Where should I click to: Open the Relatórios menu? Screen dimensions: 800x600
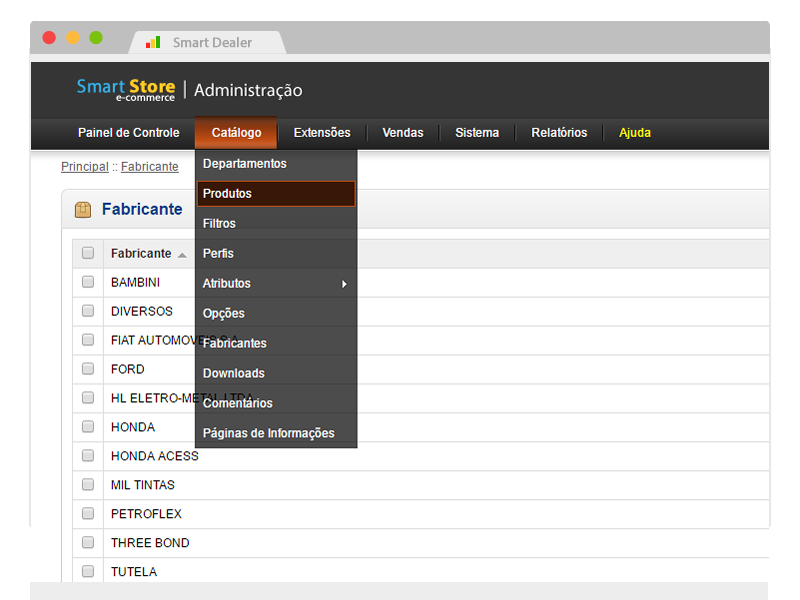tap(559, 133)
